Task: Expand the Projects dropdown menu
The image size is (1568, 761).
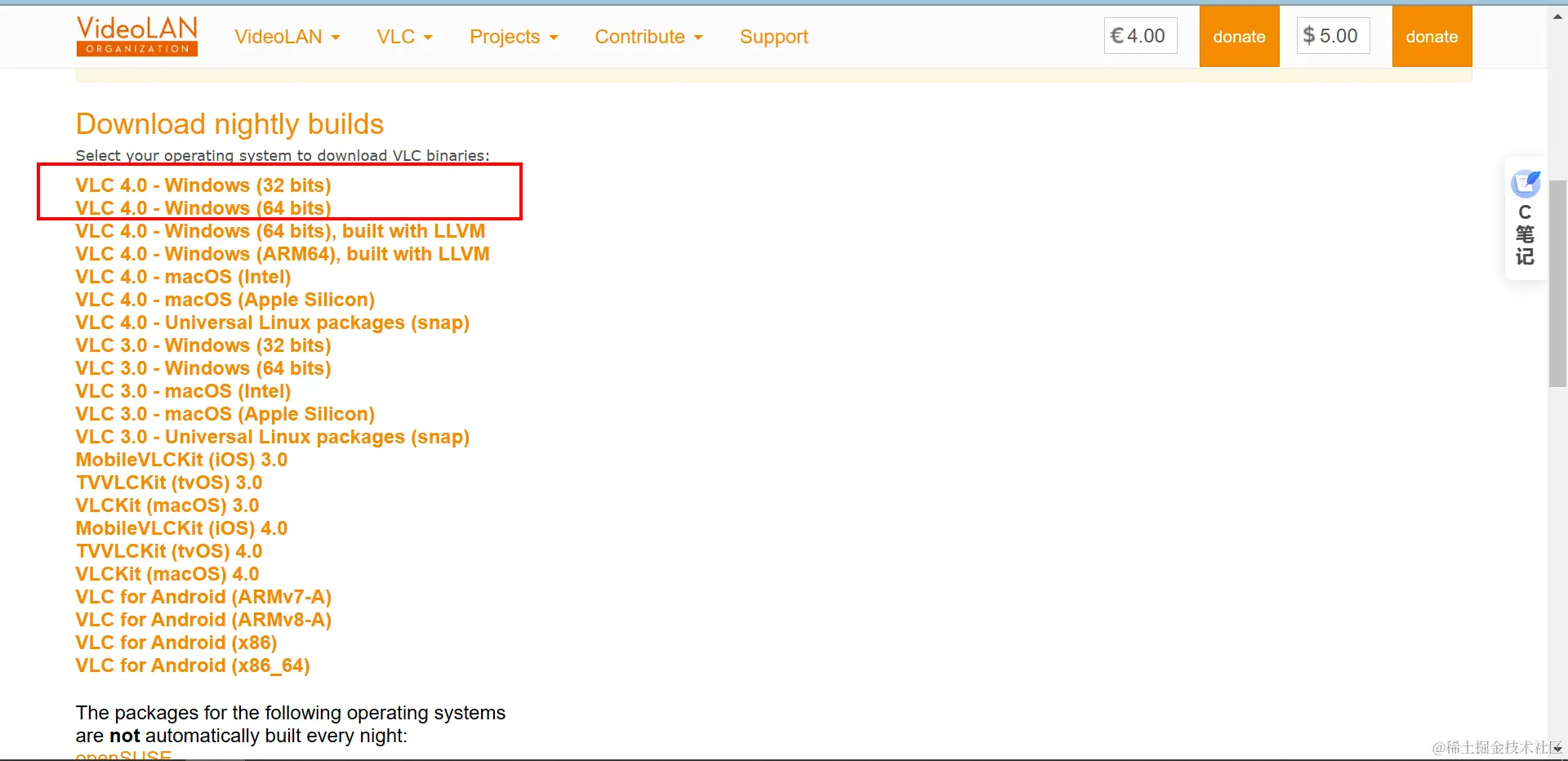Action: click(x=514, y=37)
